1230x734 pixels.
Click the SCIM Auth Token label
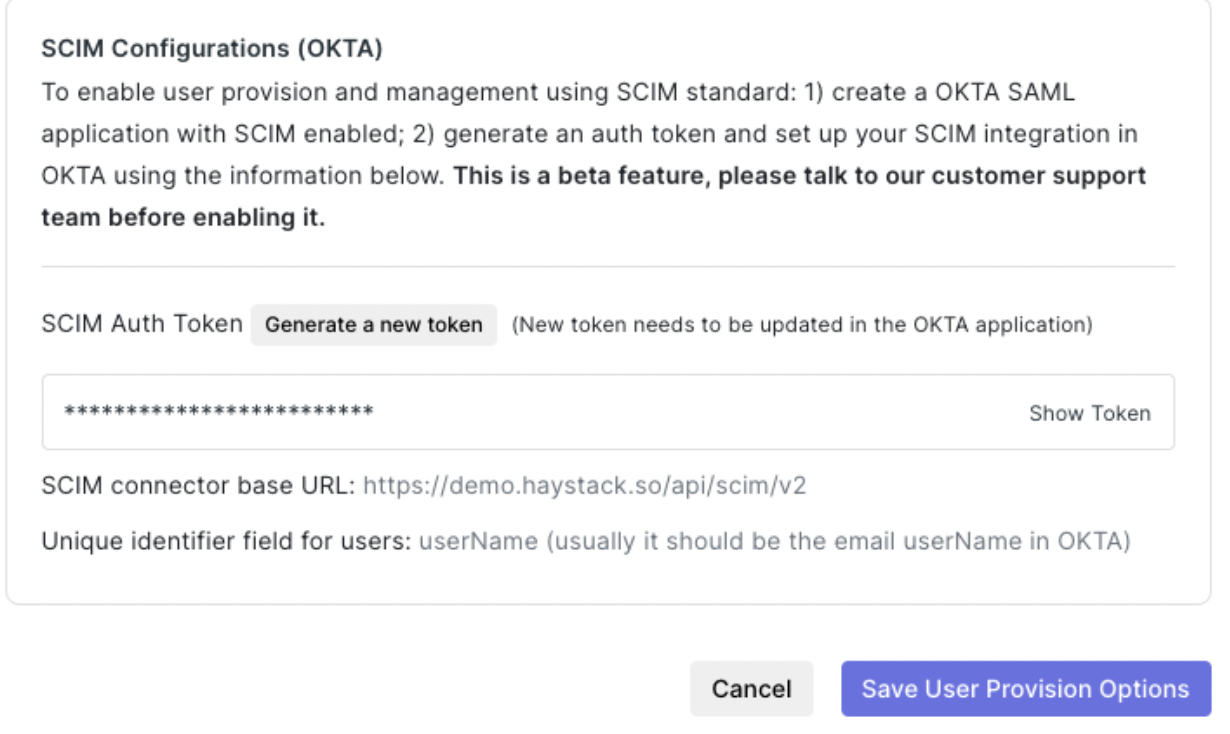(142, 324)
